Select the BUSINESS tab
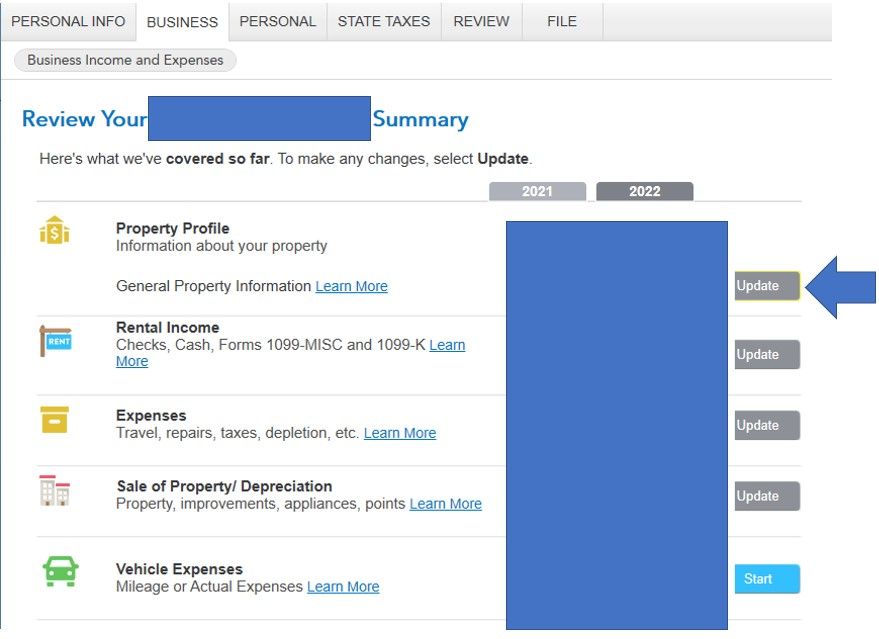879x639 pixels. coord(182,22)
